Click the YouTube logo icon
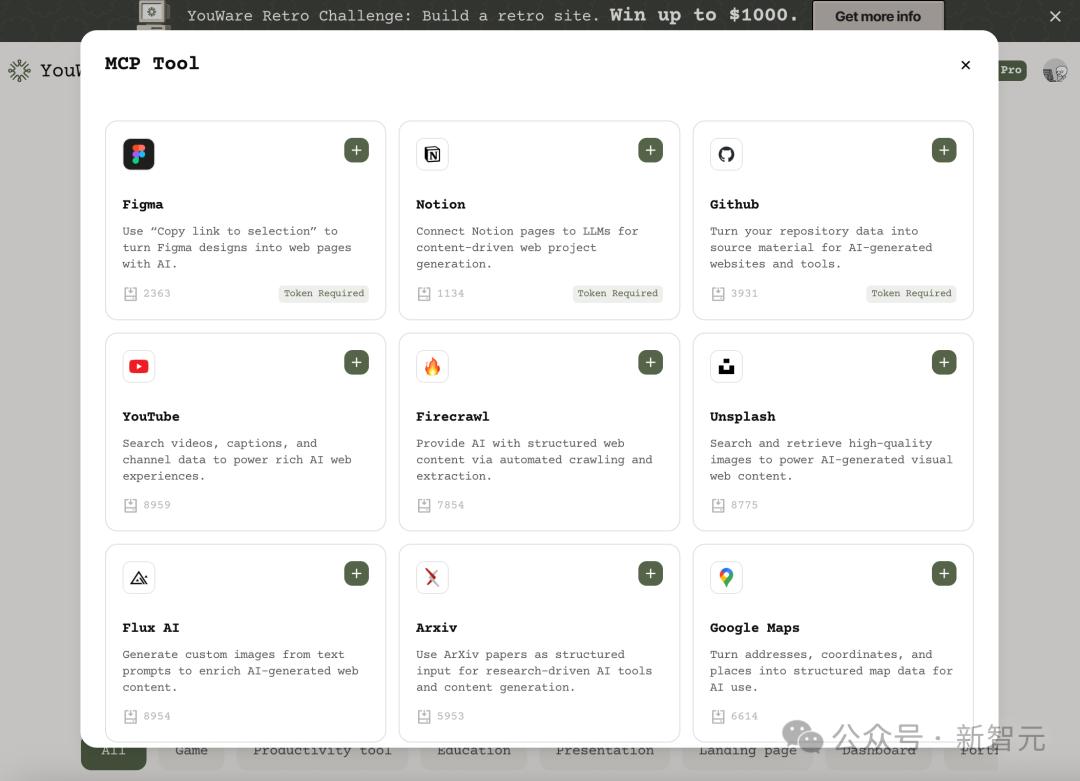The height and width of the screenshot is (781, 1080). tap(139, 366)
